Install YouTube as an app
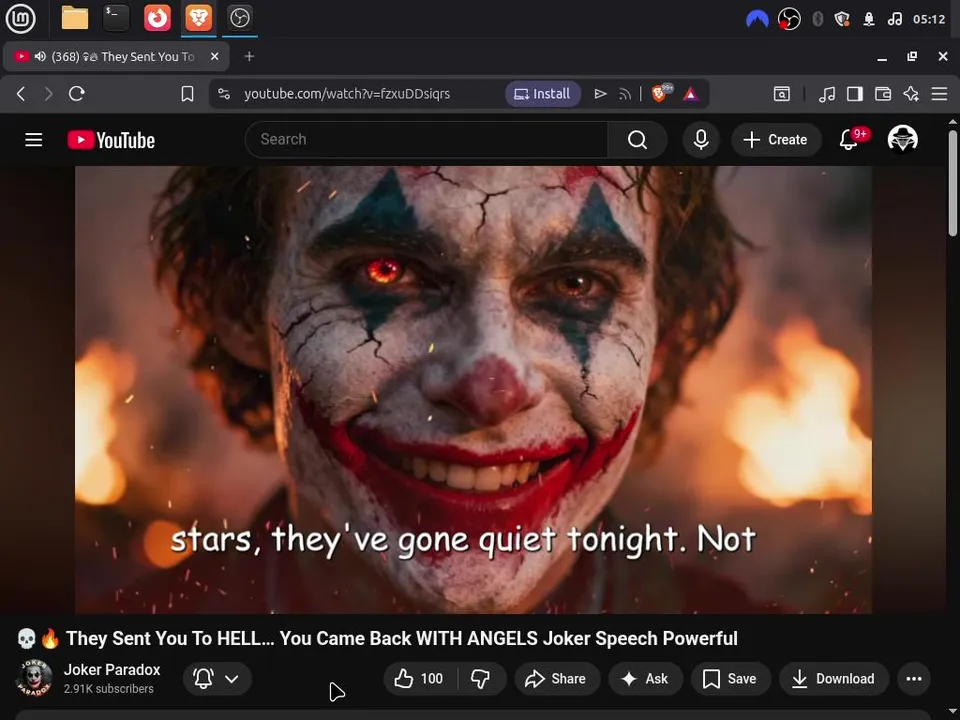 tap(542, 94)
